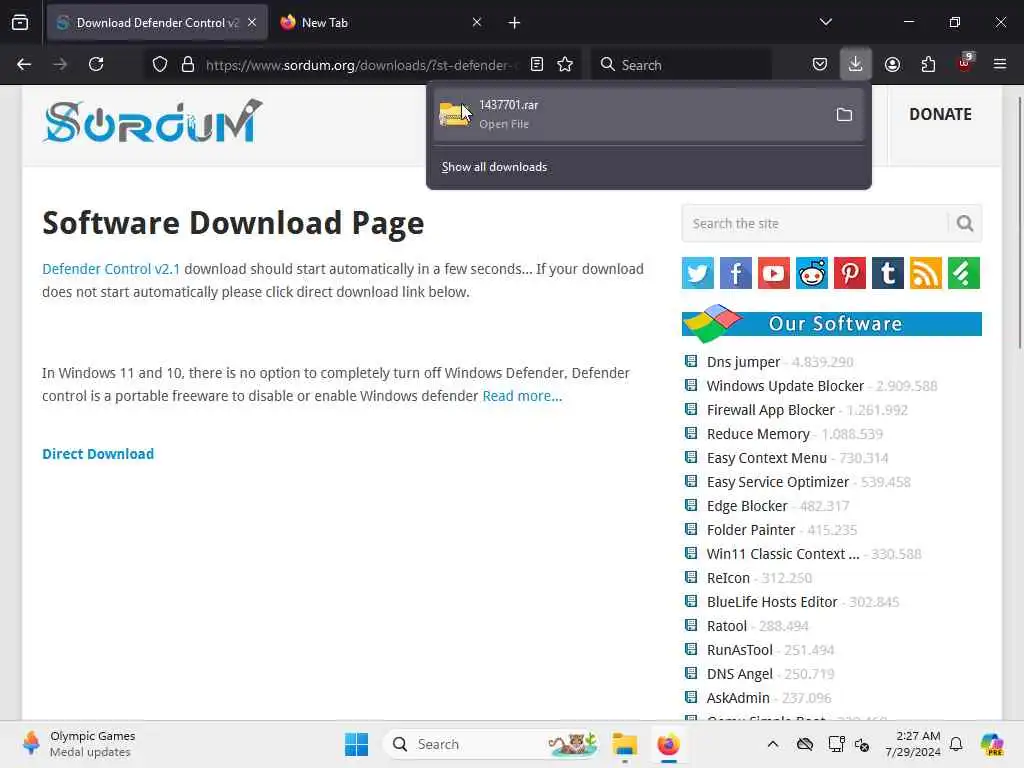
Task: Open a new tab with plus button
Action: point(515,23)
